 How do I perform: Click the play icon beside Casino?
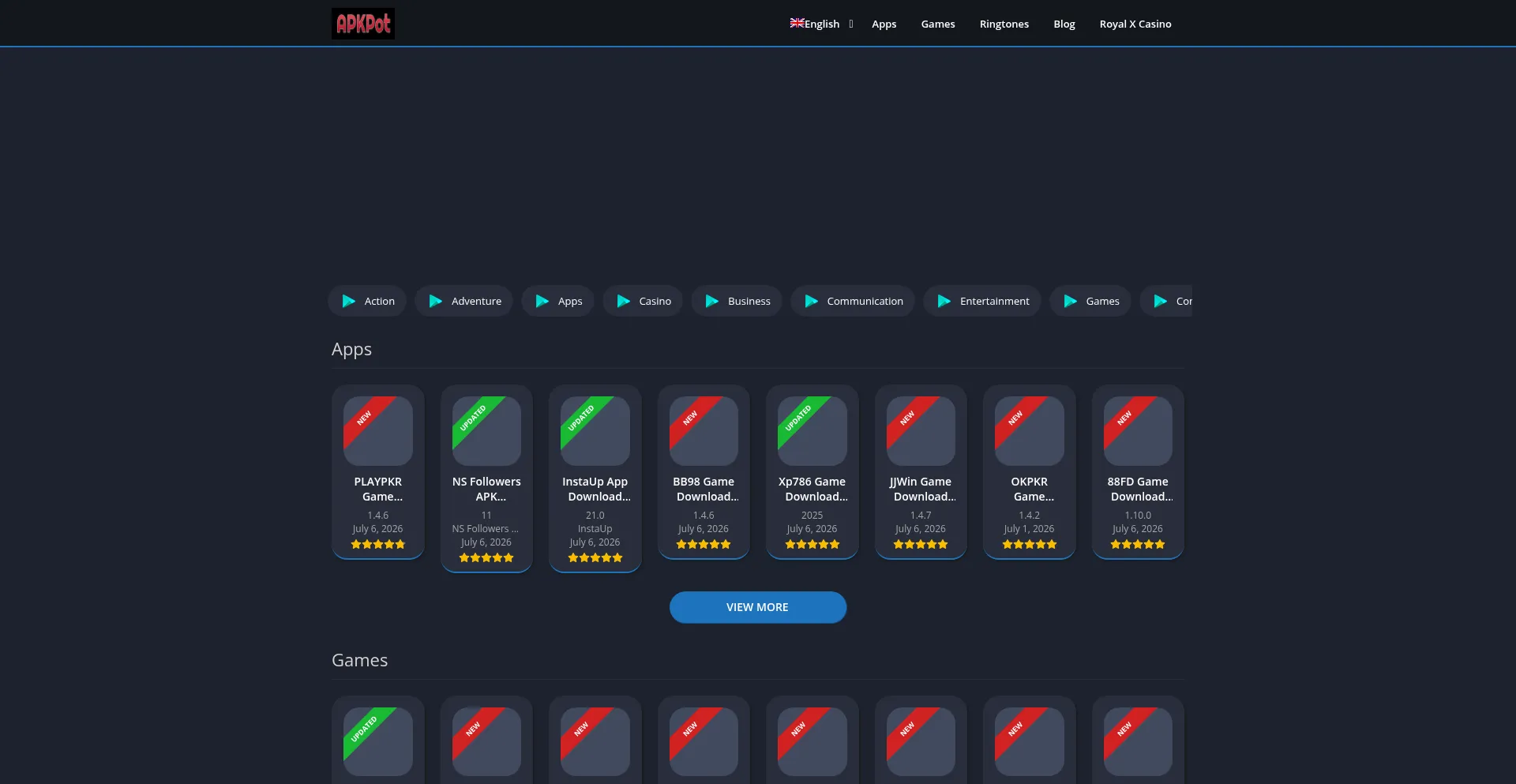pyautogui.click(x=624, y=301)
